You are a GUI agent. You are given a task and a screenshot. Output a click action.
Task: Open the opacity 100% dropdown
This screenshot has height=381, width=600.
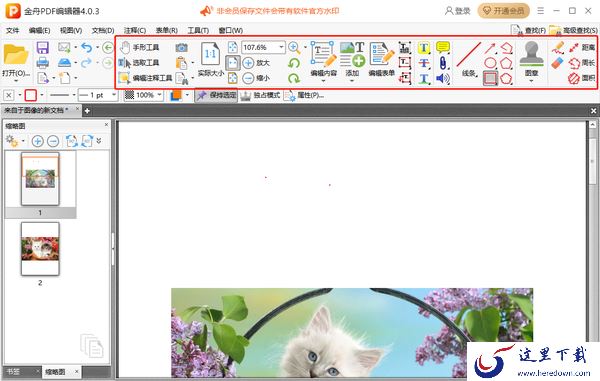coord(160,95)
